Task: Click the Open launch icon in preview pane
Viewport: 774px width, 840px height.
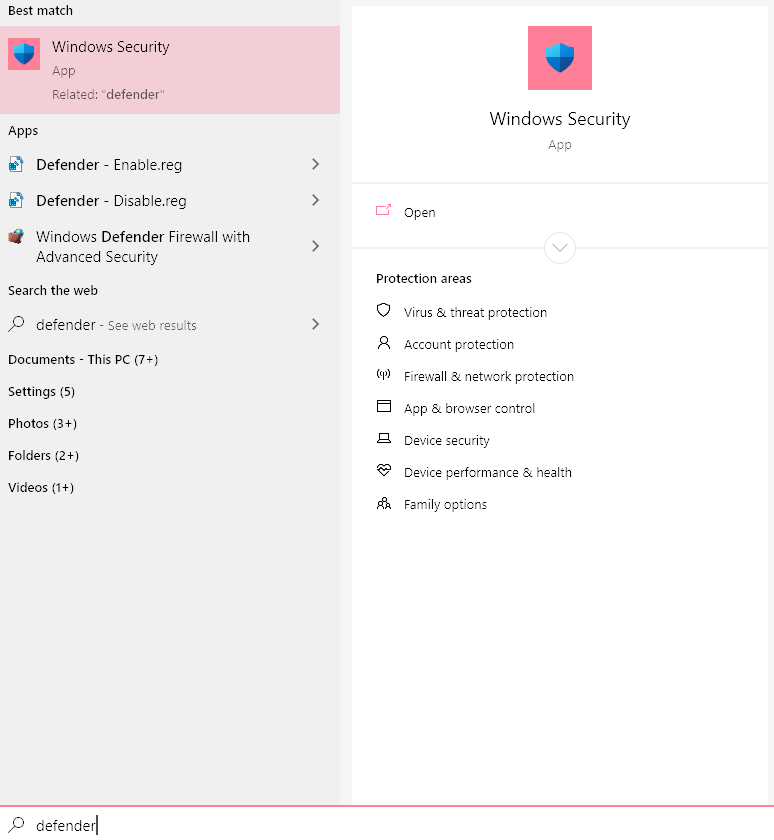Action: [x=384, y=211]
